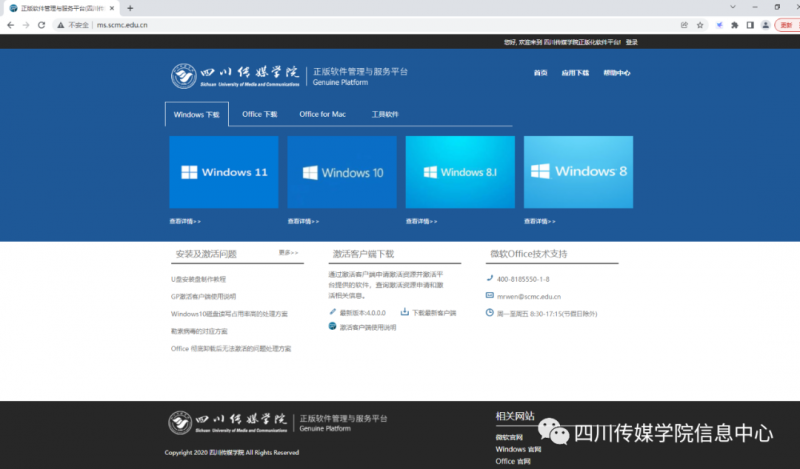Screen dimensions: 800x469
Task: Select the Office for Mac tab
Action: click(x=322, y=115)
